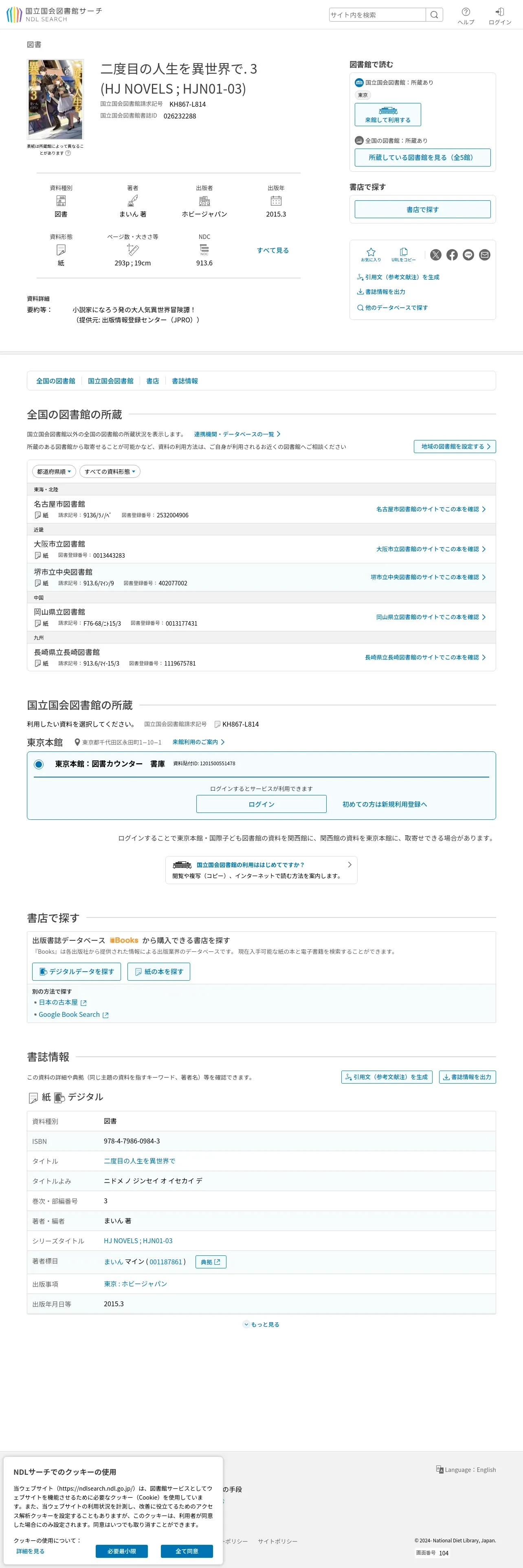Click the publisher building icon above ホビージャパン

204,201
